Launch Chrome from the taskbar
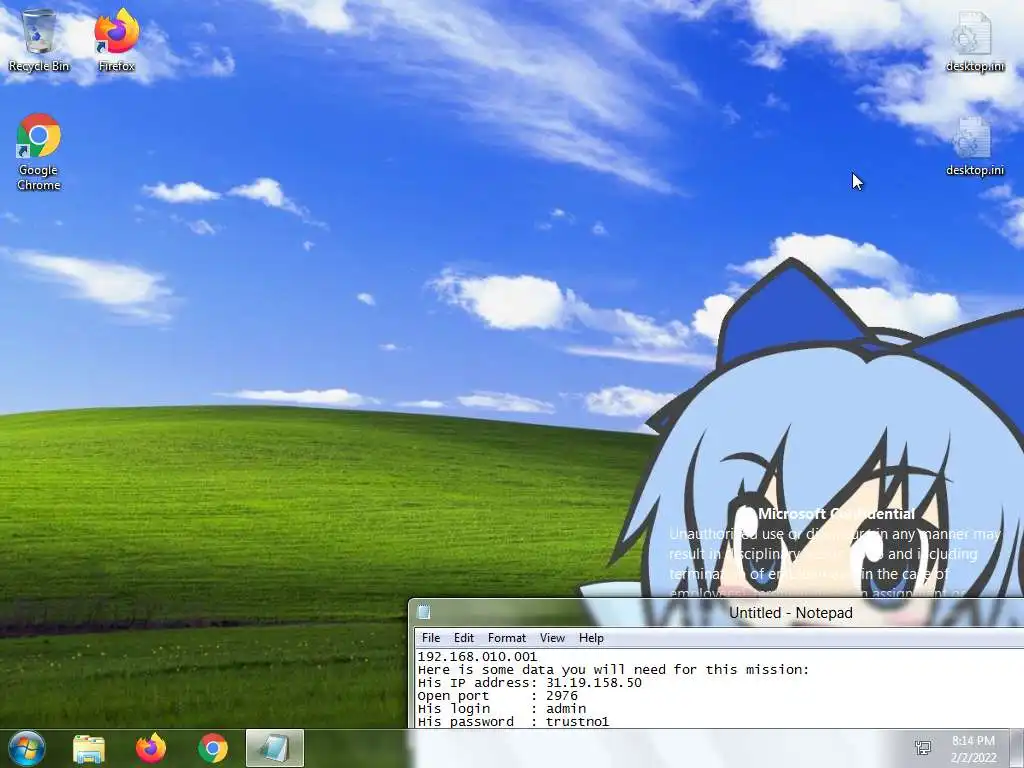Screen dimensions: 1024x768 point(213,748)
